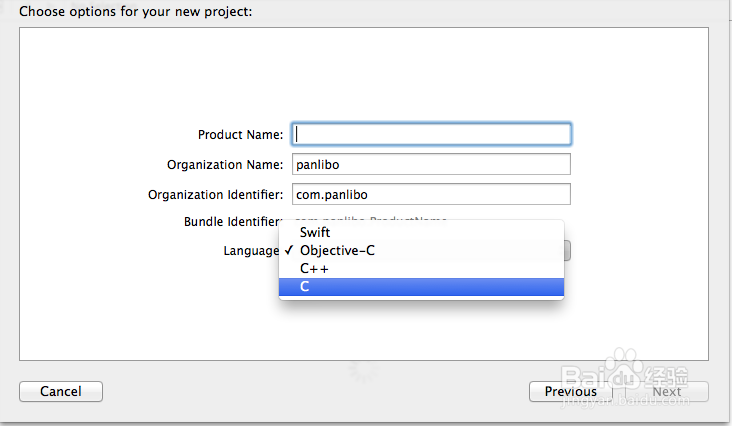This screenshot has height=426, width=732.
Task: Click the checkmark beside Objective-C
Action: [288, 250]
